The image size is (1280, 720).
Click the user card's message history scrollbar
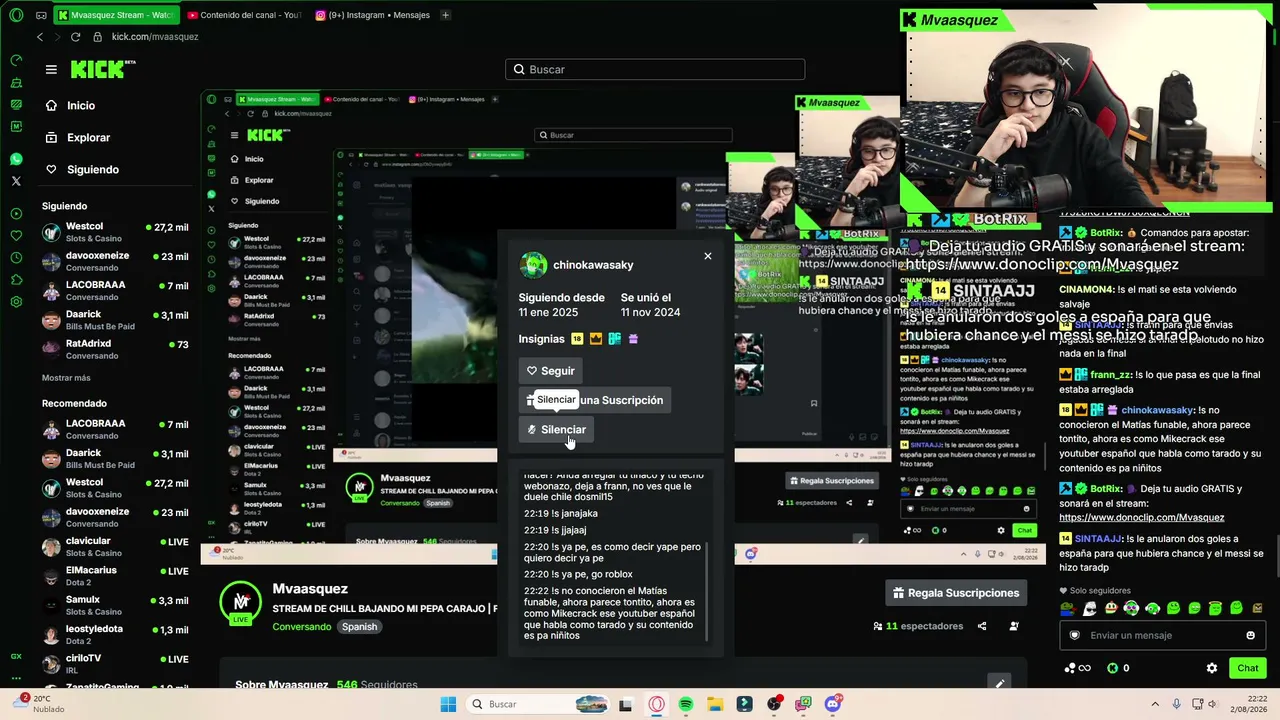tap(707, 592)
